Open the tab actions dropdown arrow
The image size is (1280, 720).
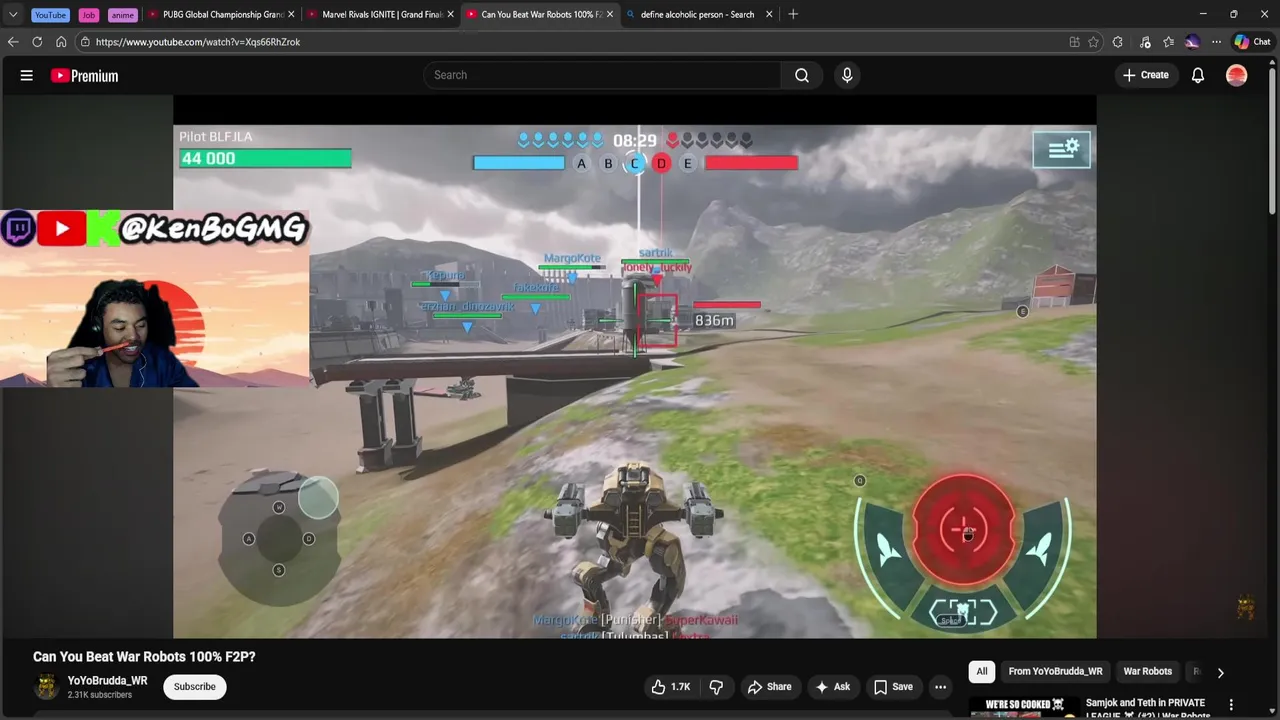coord(13,14)
